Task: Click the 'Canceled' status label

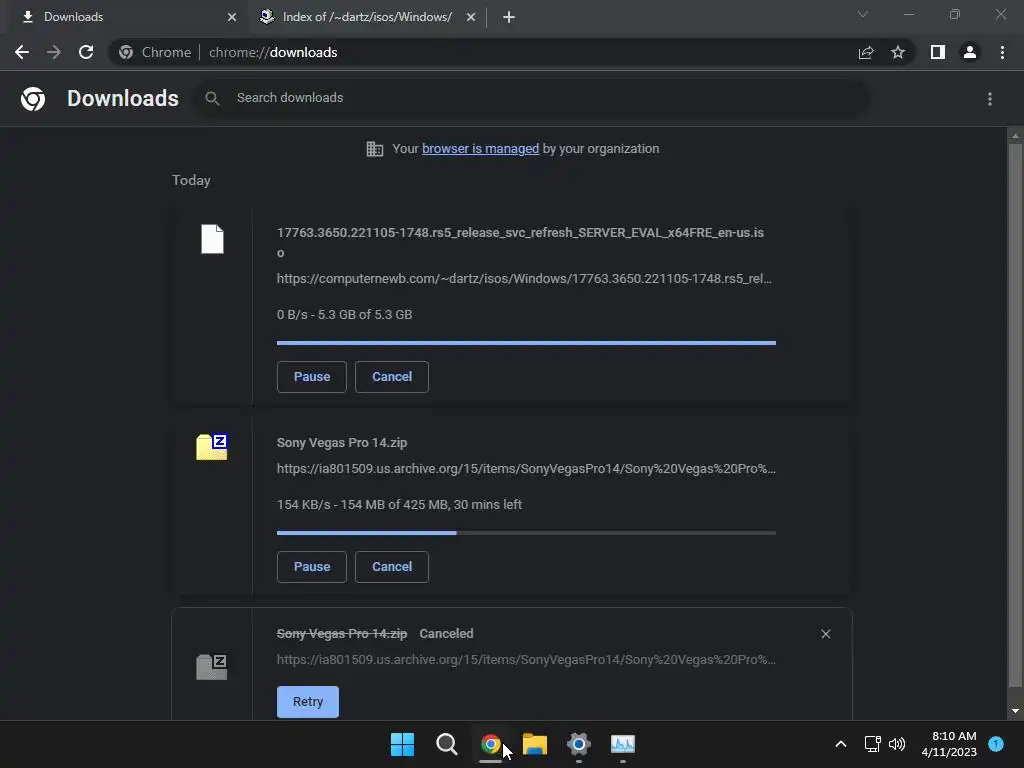Action: pos(446,634)
